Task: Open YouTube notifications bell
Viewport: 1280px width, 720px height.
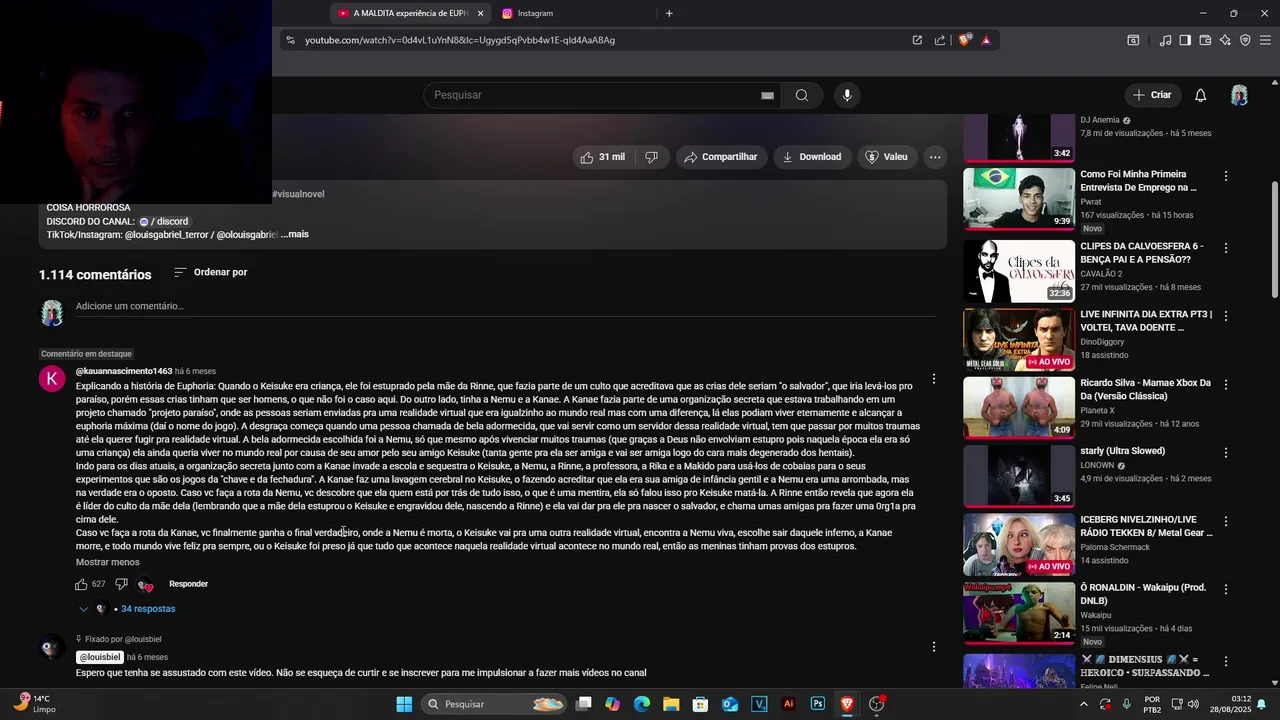Action: click(x=1201, y=95)
